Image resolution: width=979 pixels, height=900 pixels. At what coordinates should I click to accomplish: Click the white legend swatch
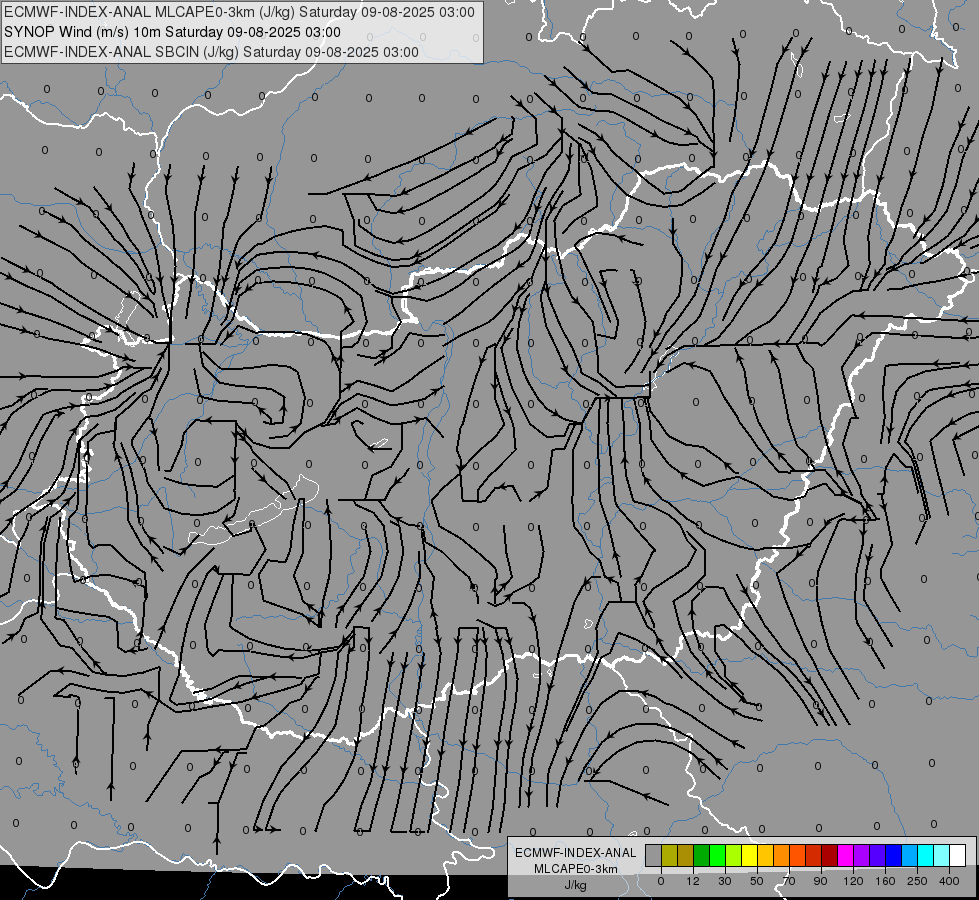pyautogui.click(x=958, y=855)
